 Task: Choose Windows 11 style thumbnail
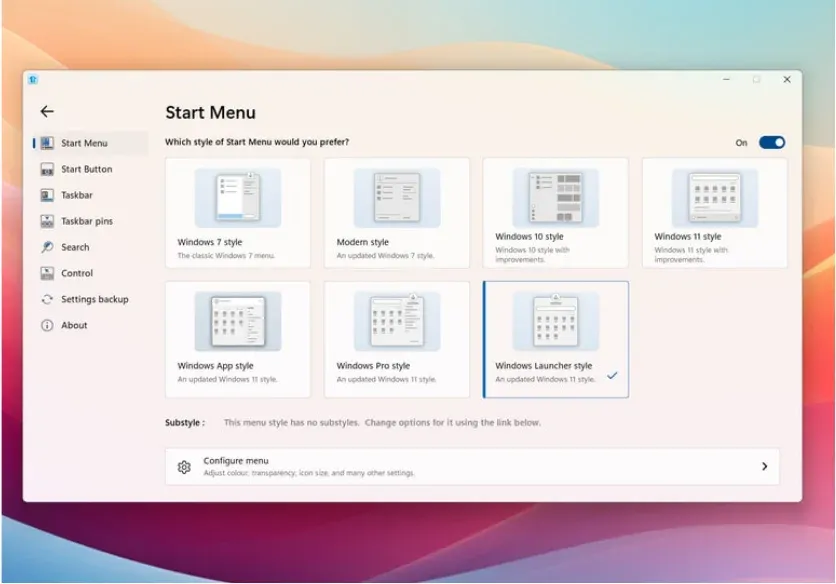coord(714,197)
